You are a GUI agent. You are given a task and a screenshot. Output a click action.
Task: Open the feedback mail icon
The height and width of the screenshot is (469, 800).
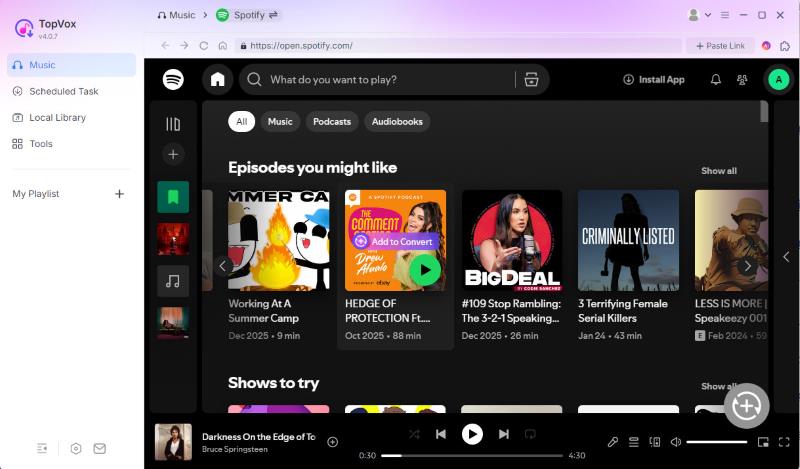point(100,449)
